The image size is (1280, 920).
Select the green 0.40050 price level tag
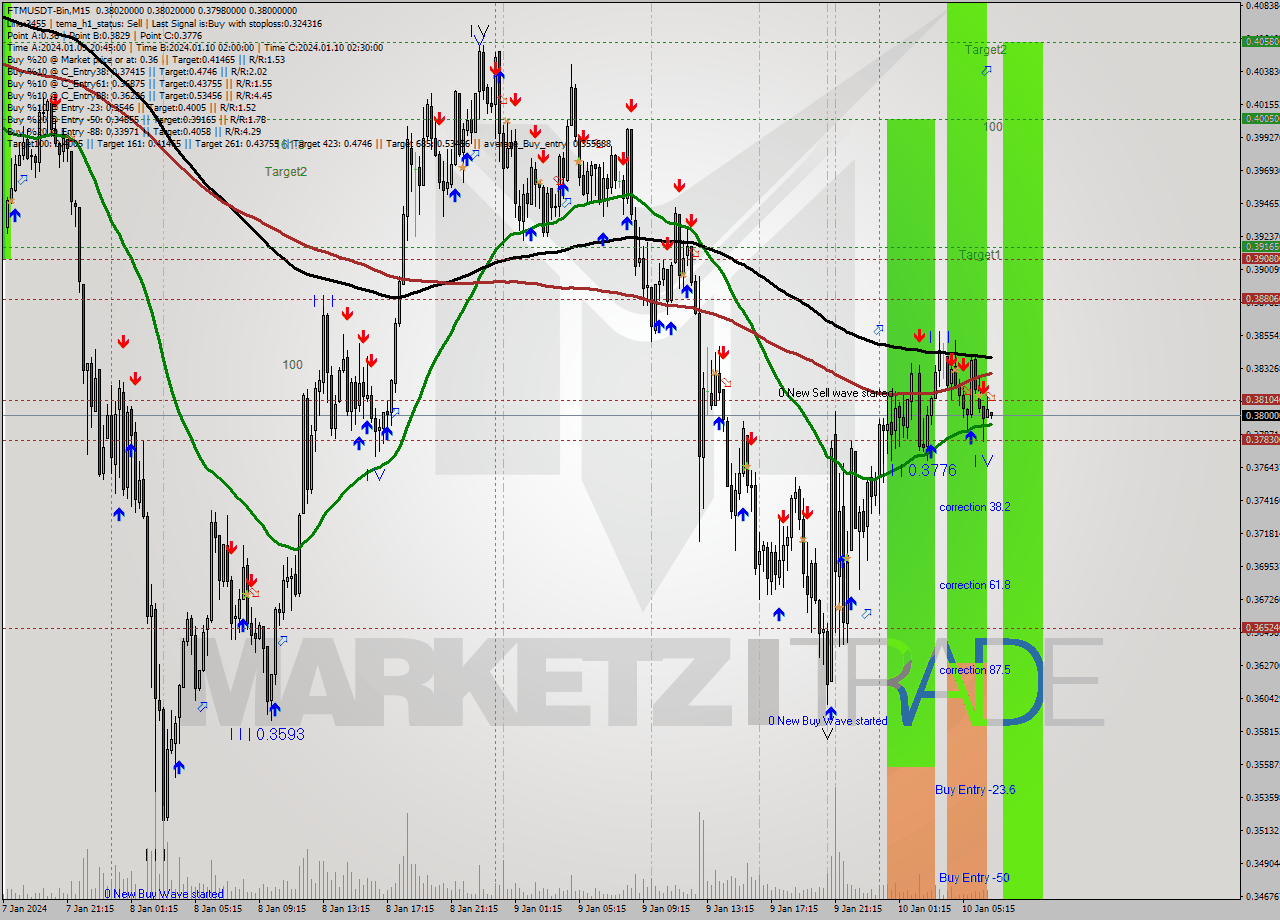[x=1260, y=118]
